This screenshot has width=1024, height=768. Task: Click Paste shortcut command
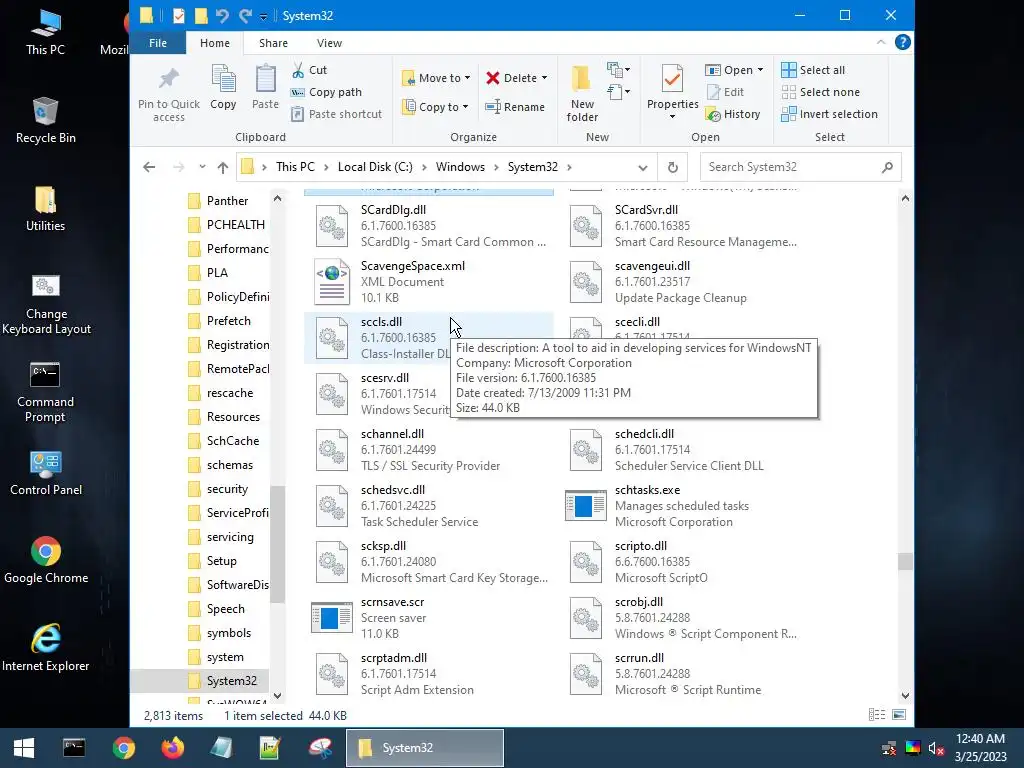coord(336,114)
